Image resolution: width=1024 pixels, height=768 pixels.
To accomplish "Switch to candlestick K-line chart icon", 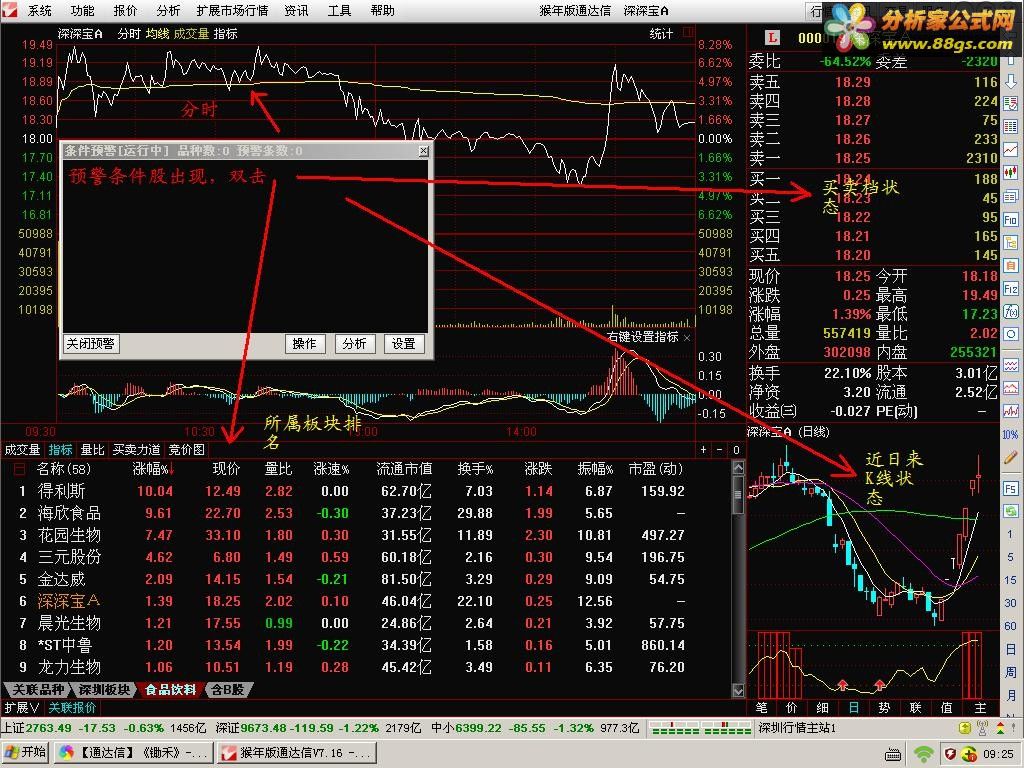I will point(1010,172).
